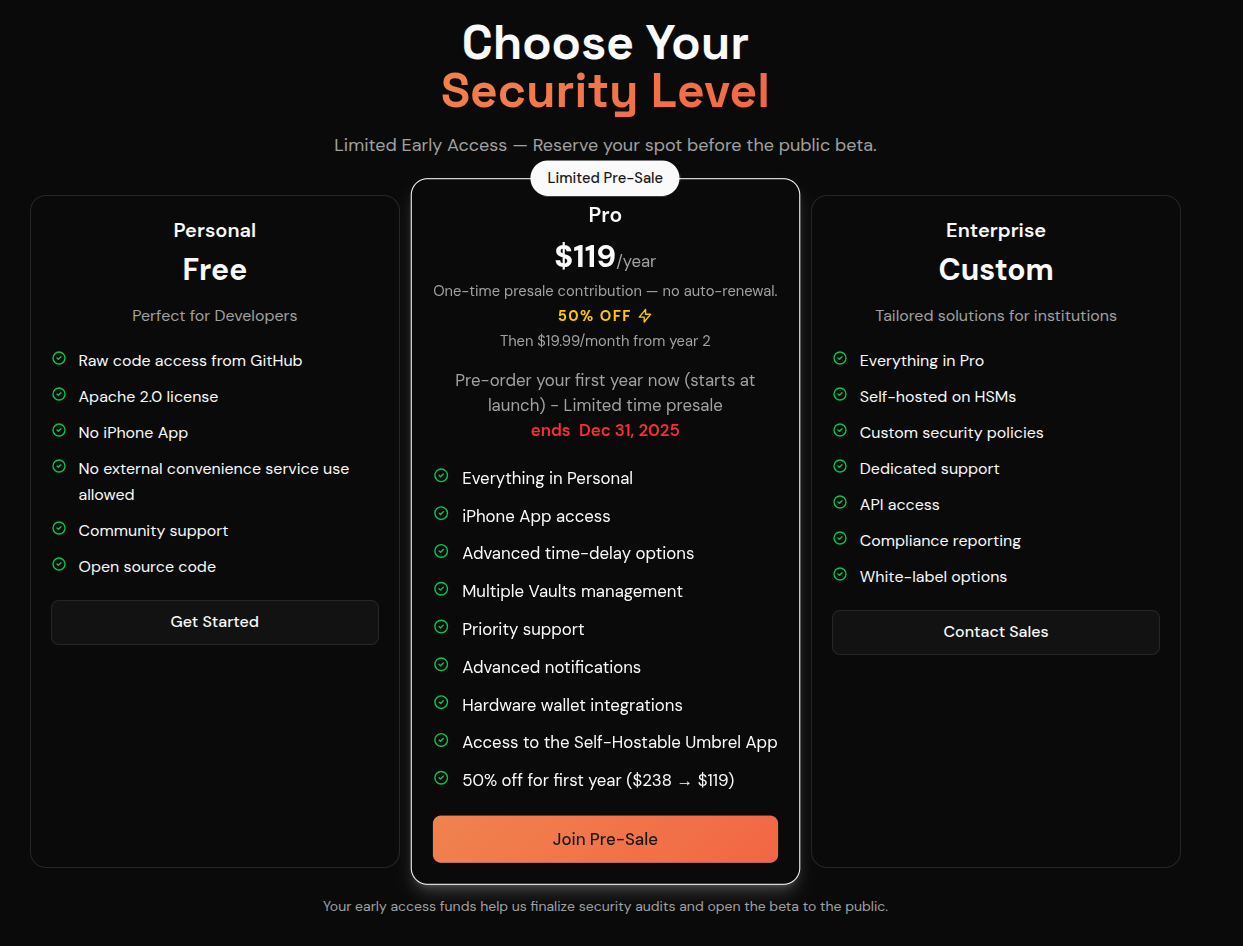Click lightning bolt icon after 50% OFF
This screenshot has width=1243, height=946.
[x=645, y=316]
